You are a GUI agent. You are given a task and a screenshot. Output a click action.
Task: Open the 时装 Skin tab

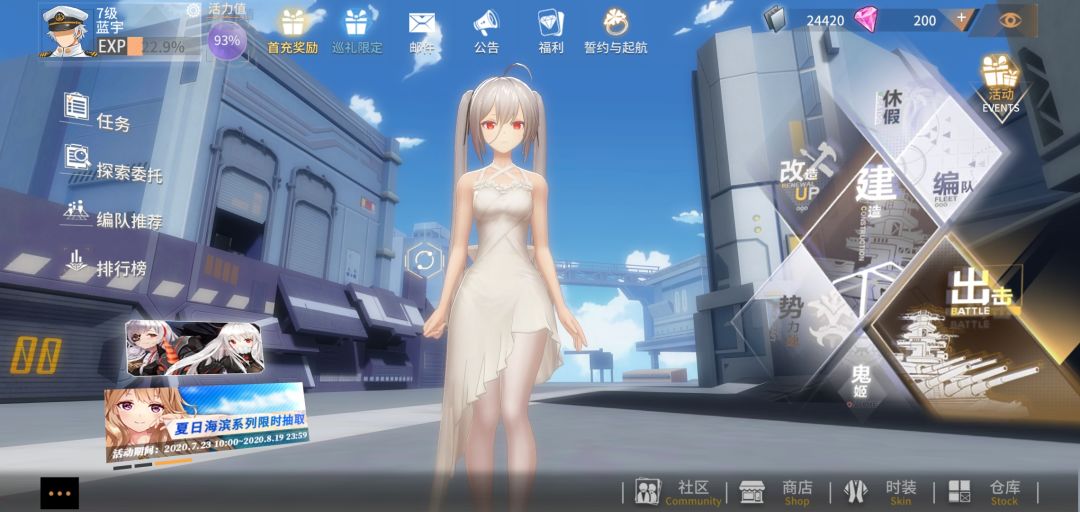pos(881,492)
